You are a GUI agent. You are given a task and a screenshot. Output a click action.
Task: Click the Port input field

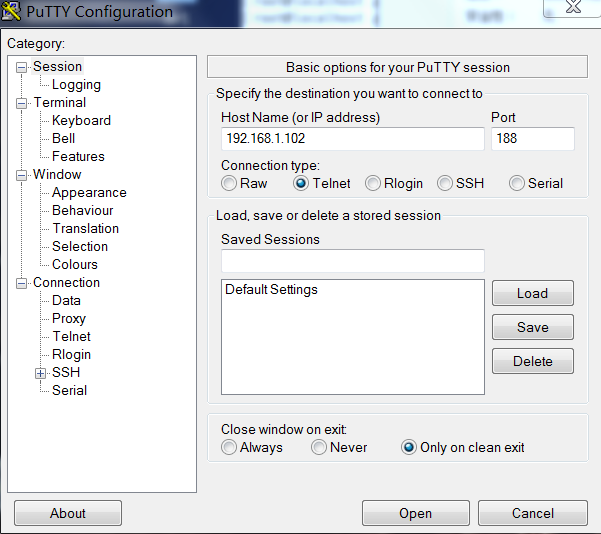tap(533, 139)
